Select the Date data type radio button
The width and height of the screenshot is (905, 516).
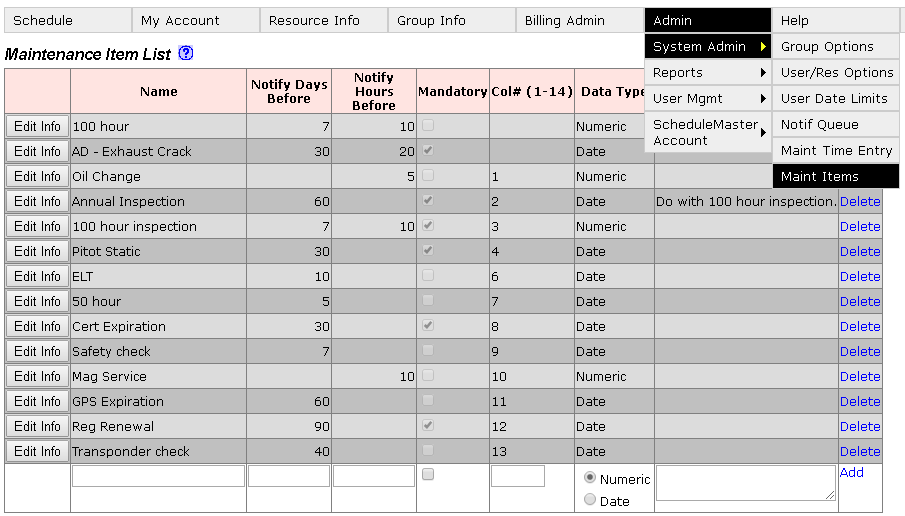(x=589, y=499)
